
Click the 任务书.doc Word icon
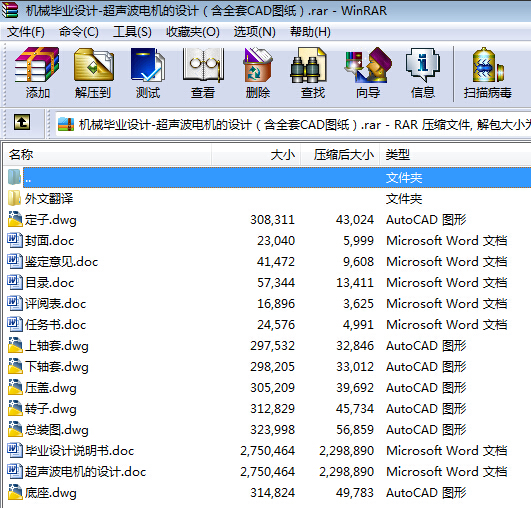point(15,324)
